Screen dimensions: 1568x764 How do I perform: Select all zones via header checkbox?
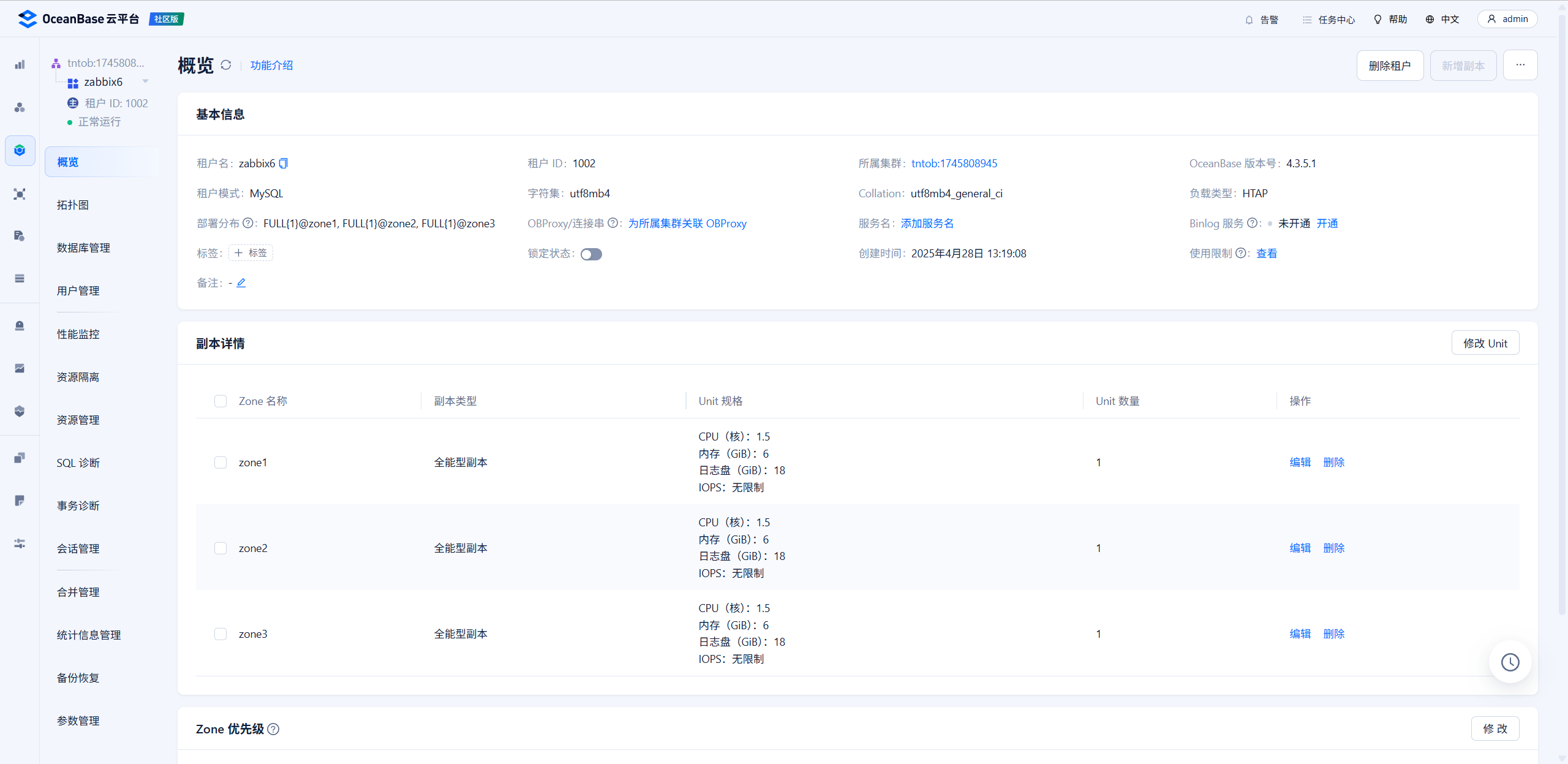tap(221, 401)
